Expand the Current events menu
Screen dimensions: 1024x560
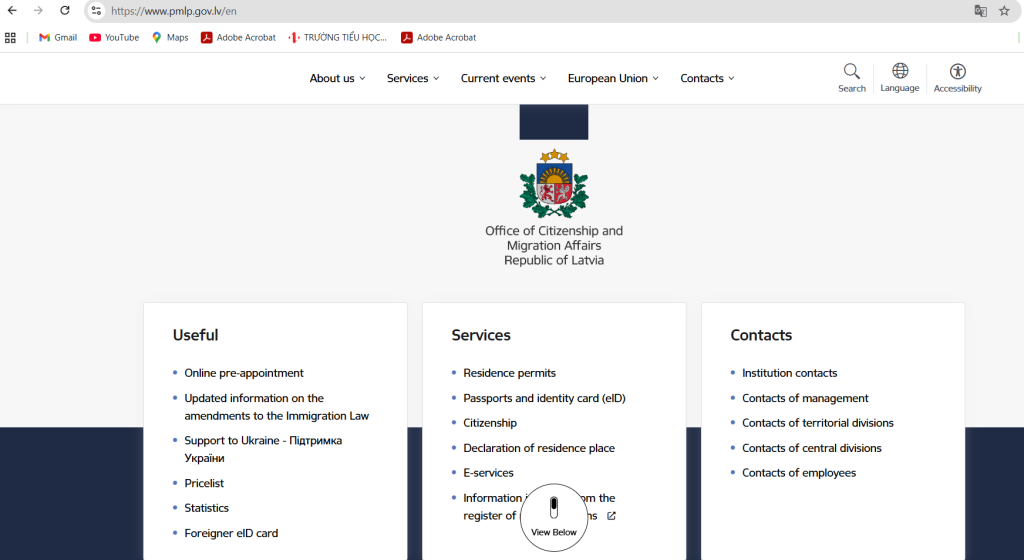pyautogui.click(x=503, y=78)
